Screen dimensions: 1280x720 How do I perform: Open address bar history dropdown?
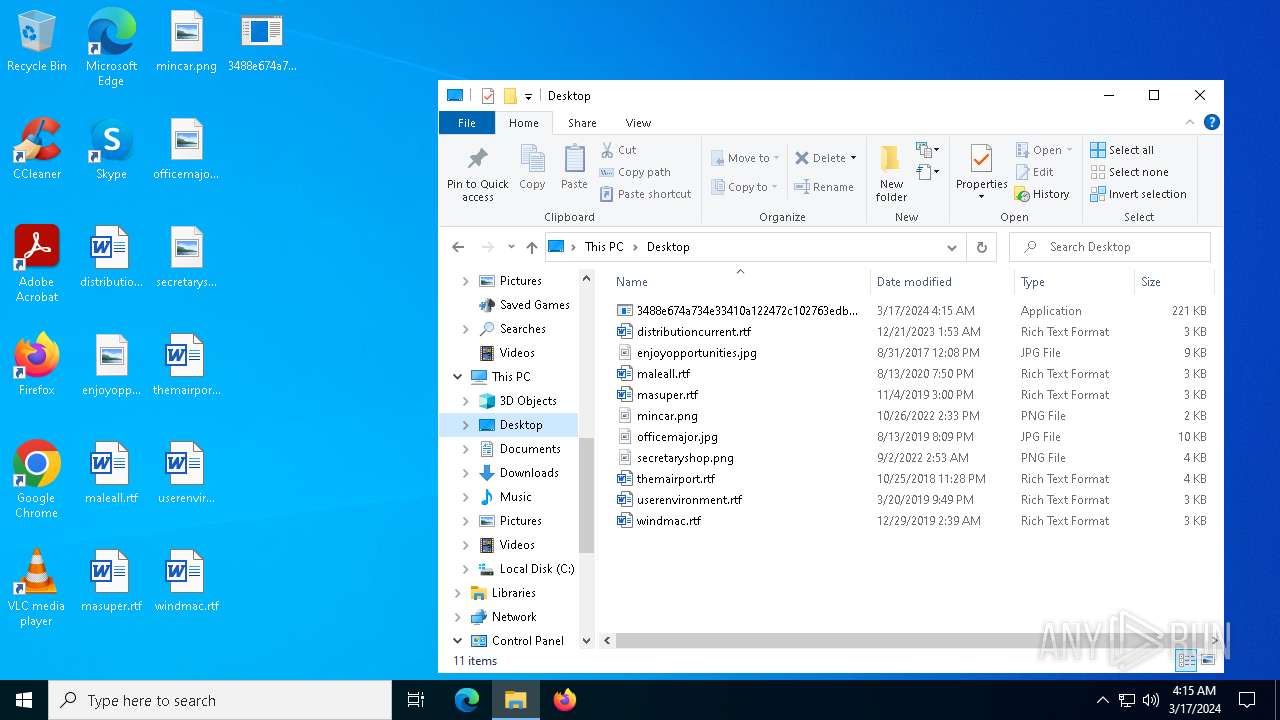951,247
